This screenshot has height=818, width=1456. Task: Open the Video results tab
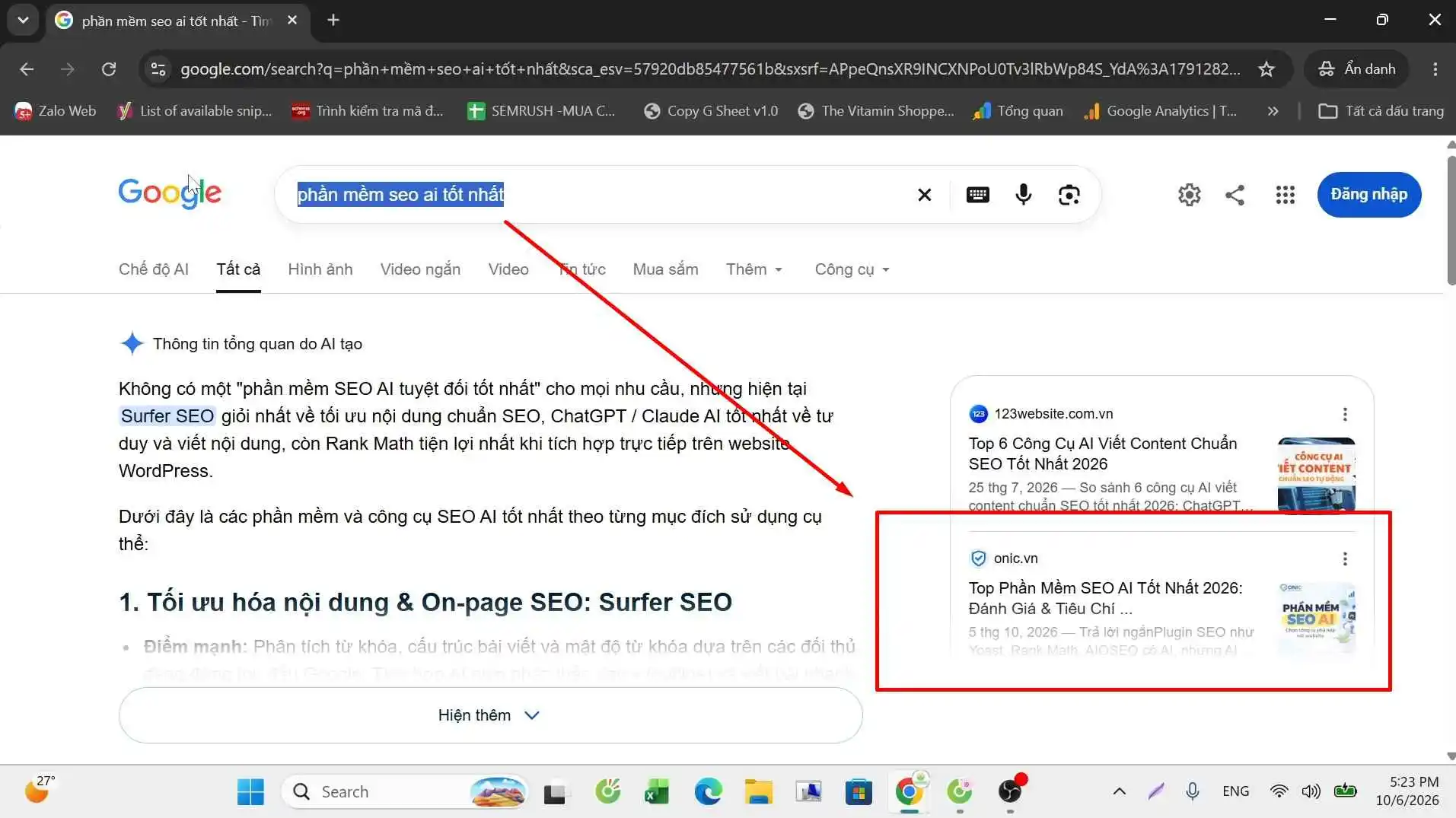[x=508, y=269]
